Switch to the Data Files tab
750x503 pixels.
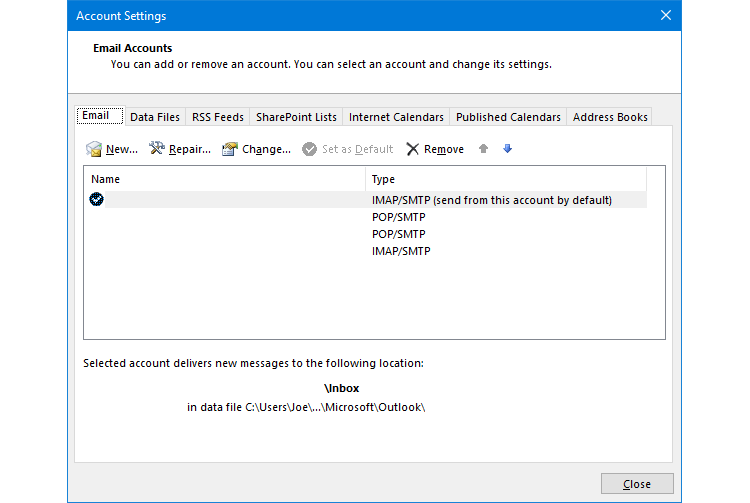coord(155,117)
